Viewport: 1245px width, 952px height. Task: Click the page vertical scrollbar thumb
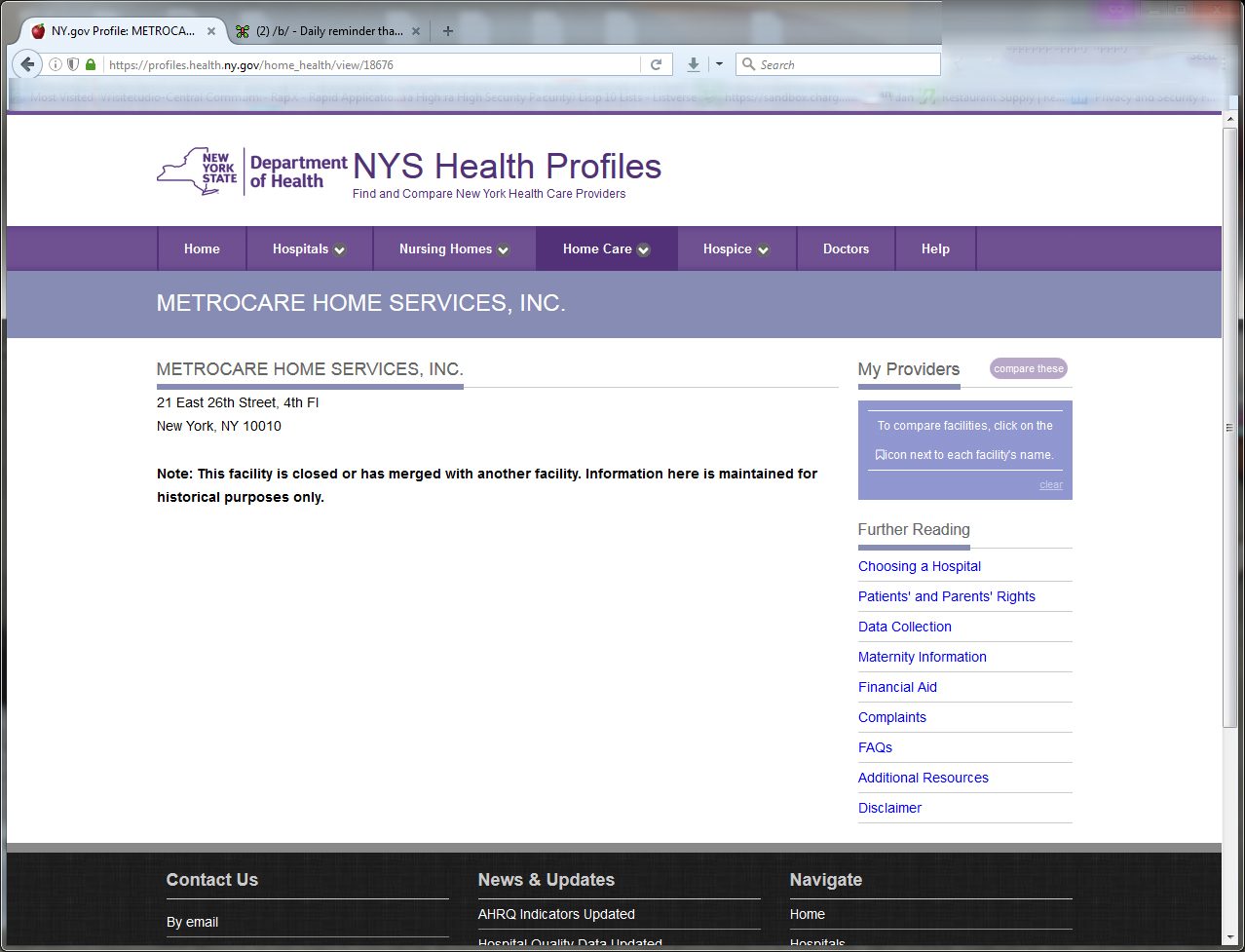(x=1230, y=427)
